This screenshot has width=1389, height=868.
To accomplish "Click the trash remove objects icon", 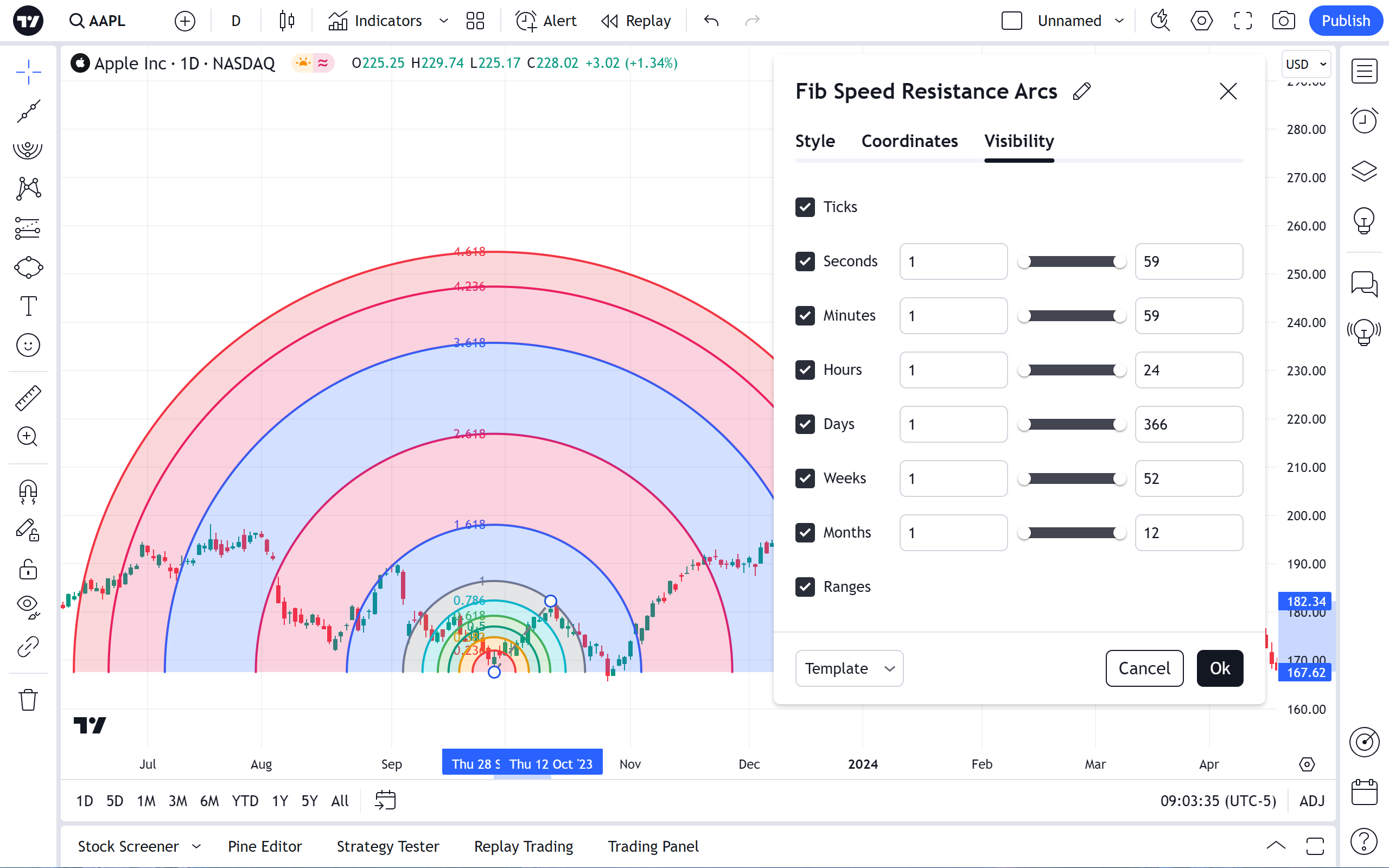I will tap(28, 700).
